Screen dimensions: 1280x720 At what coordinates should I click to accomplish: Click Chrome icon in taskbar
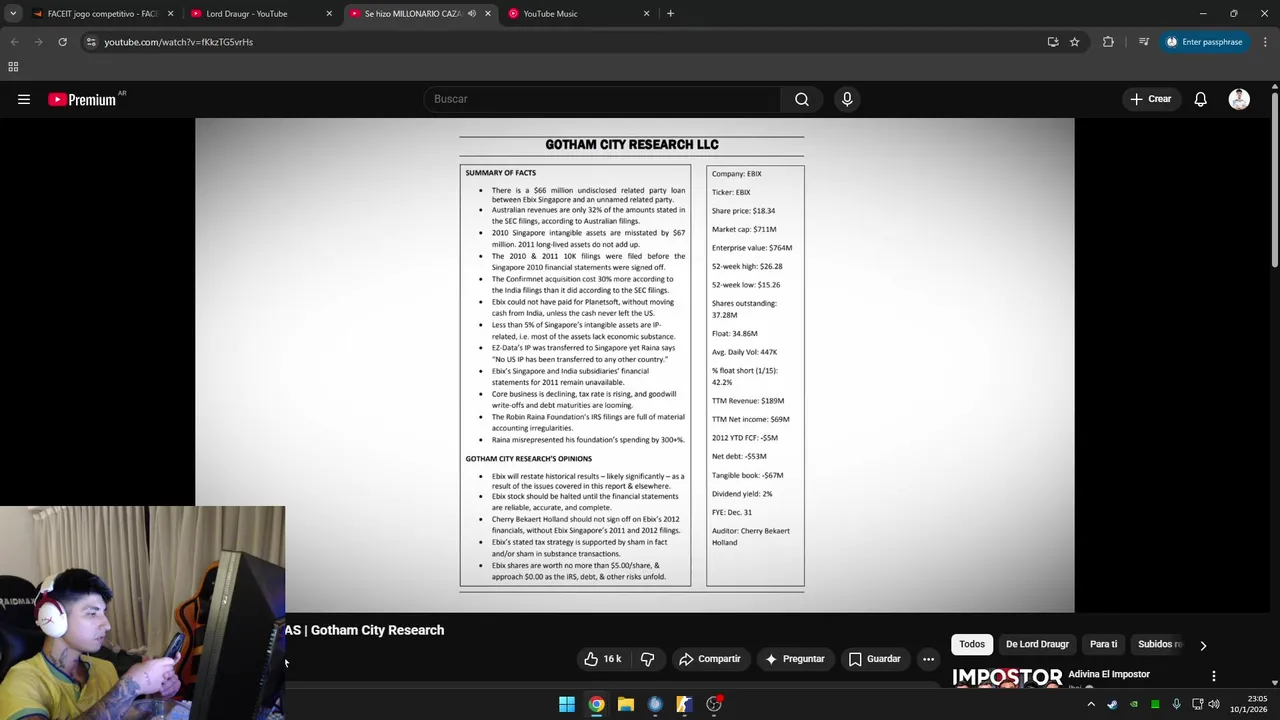pos(596,704)
